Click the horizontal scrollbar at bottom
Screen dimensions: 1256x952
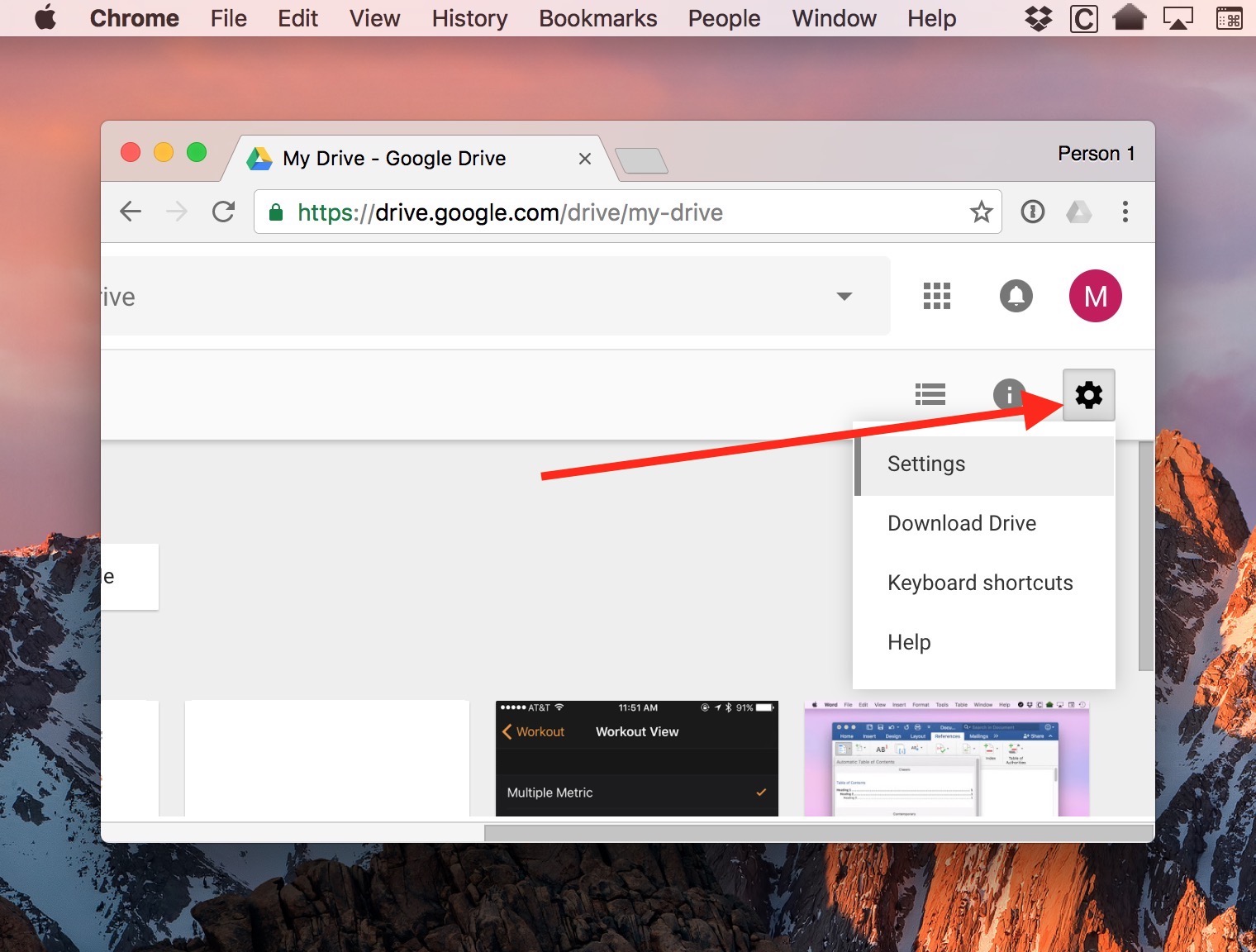point(818,833)
